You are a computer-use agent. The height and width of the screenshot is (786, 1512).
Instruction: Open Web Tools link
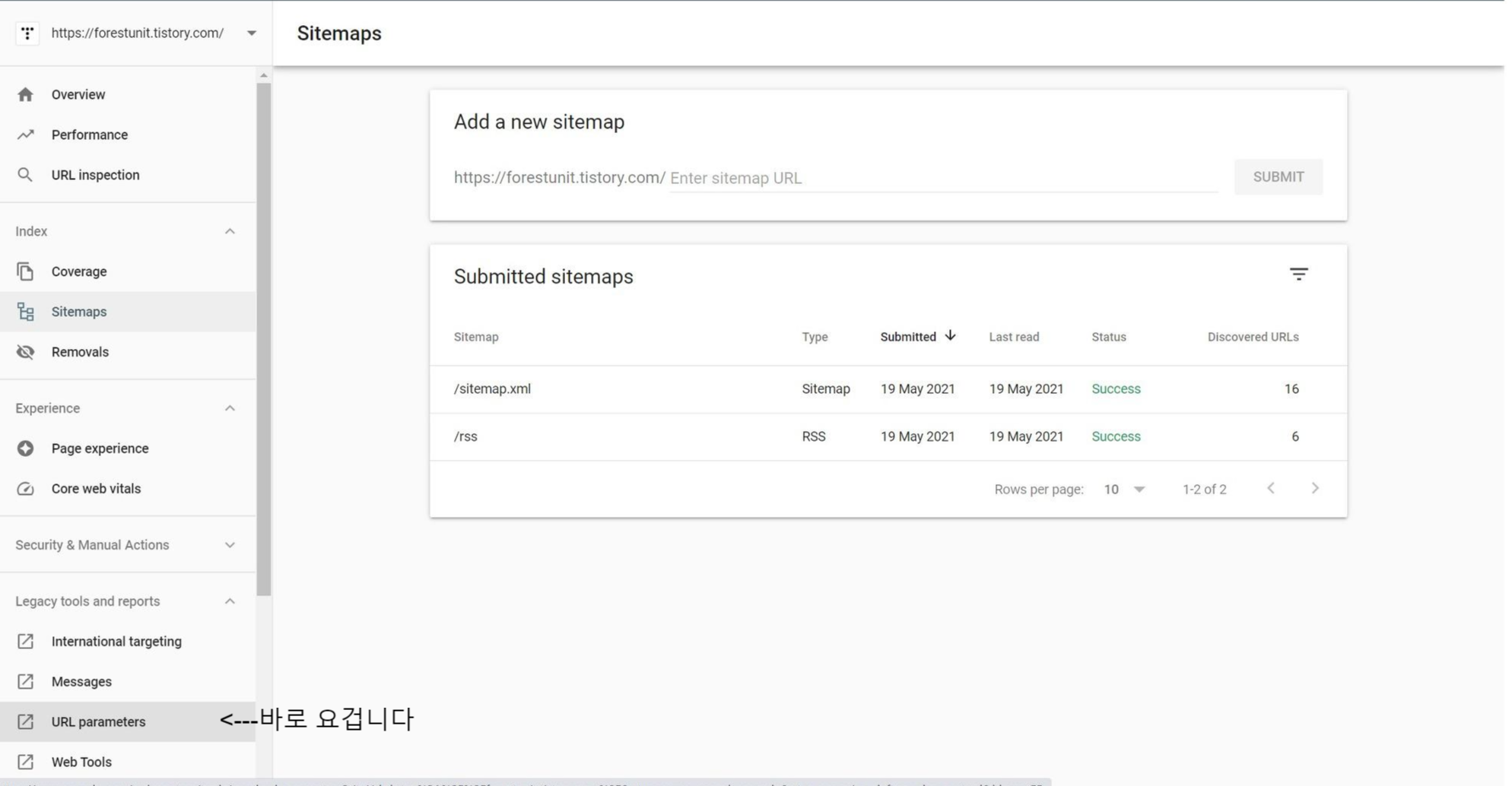[128, 762]
